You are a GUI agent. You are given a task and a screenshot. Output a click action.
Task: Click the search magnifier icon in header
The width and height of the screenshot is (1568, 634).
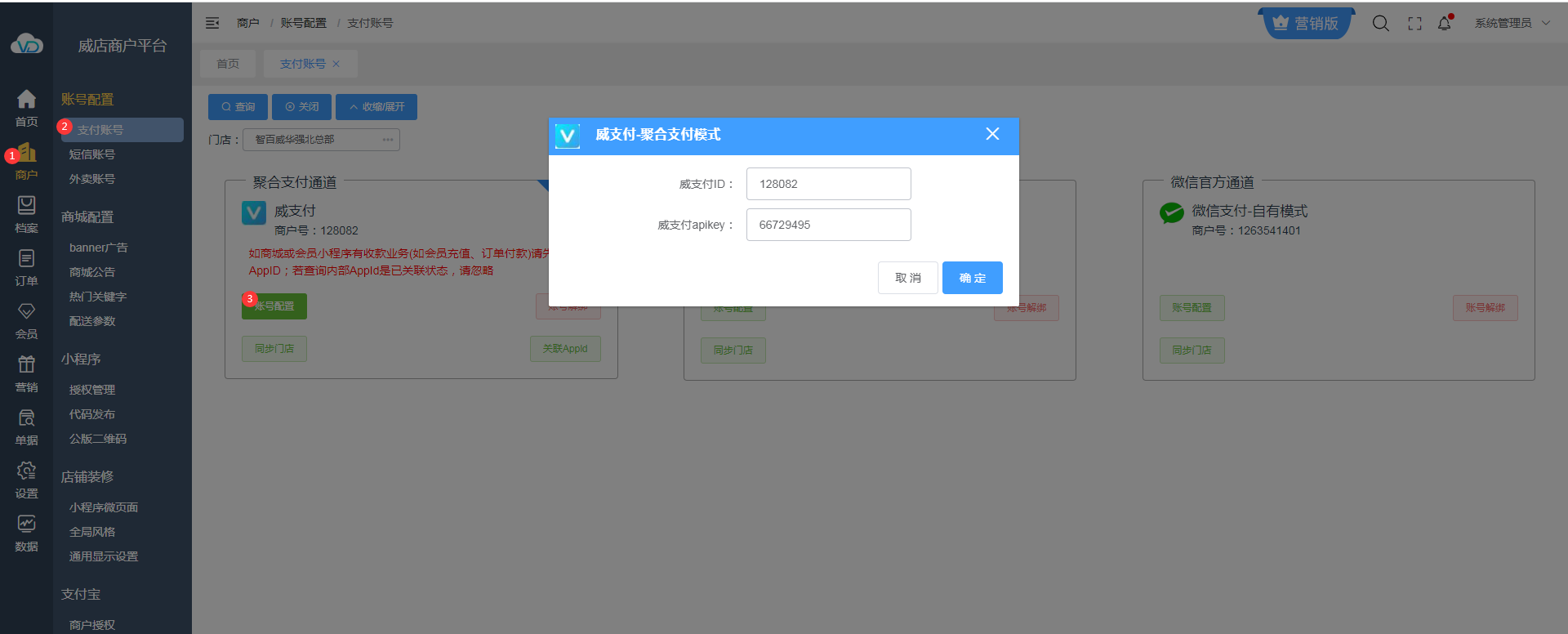pos(1380,23)
